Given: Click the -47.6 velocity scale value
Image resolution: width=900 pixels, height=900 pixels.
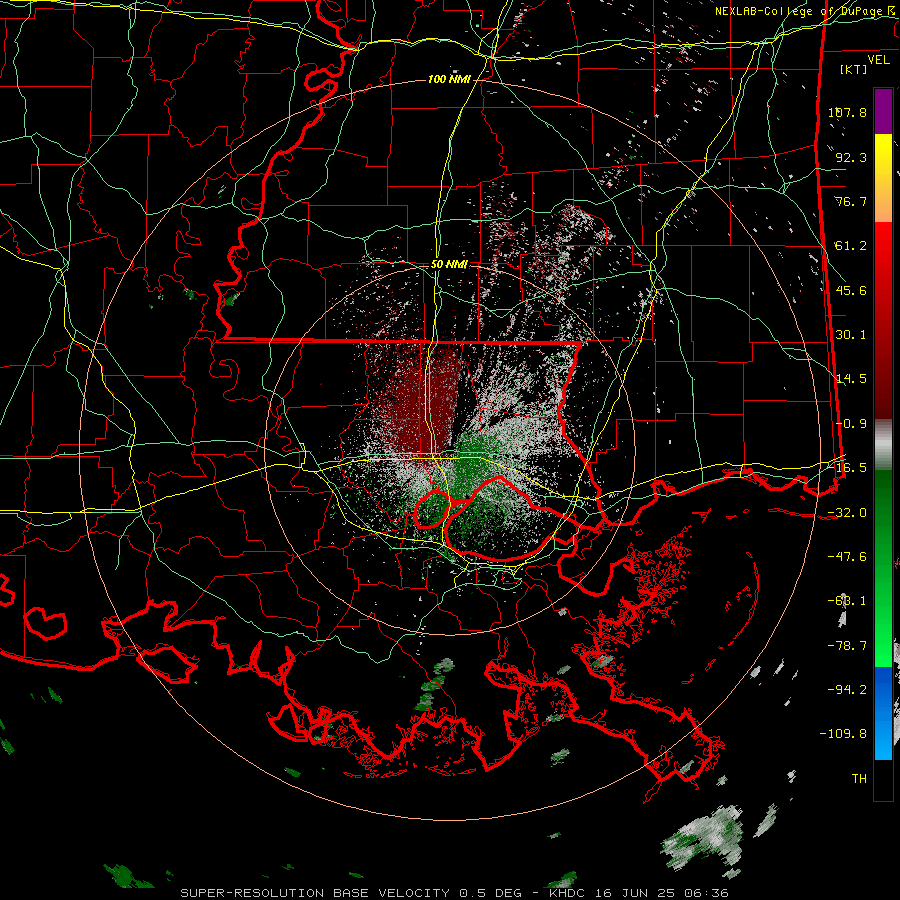Looking at the screenshot, I should [x=847, y=557].
